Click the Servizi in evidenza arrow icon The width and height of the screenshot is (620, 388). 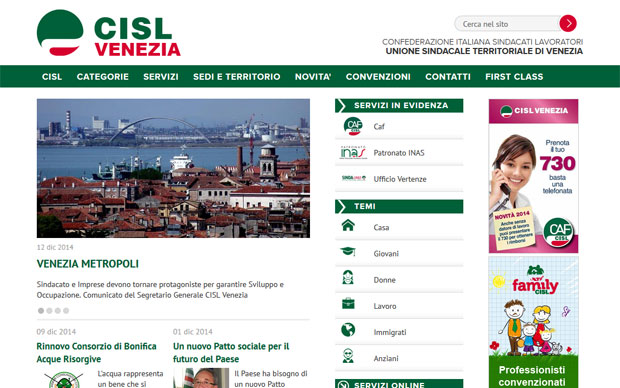pyautogui.click(x=341, y=106)
